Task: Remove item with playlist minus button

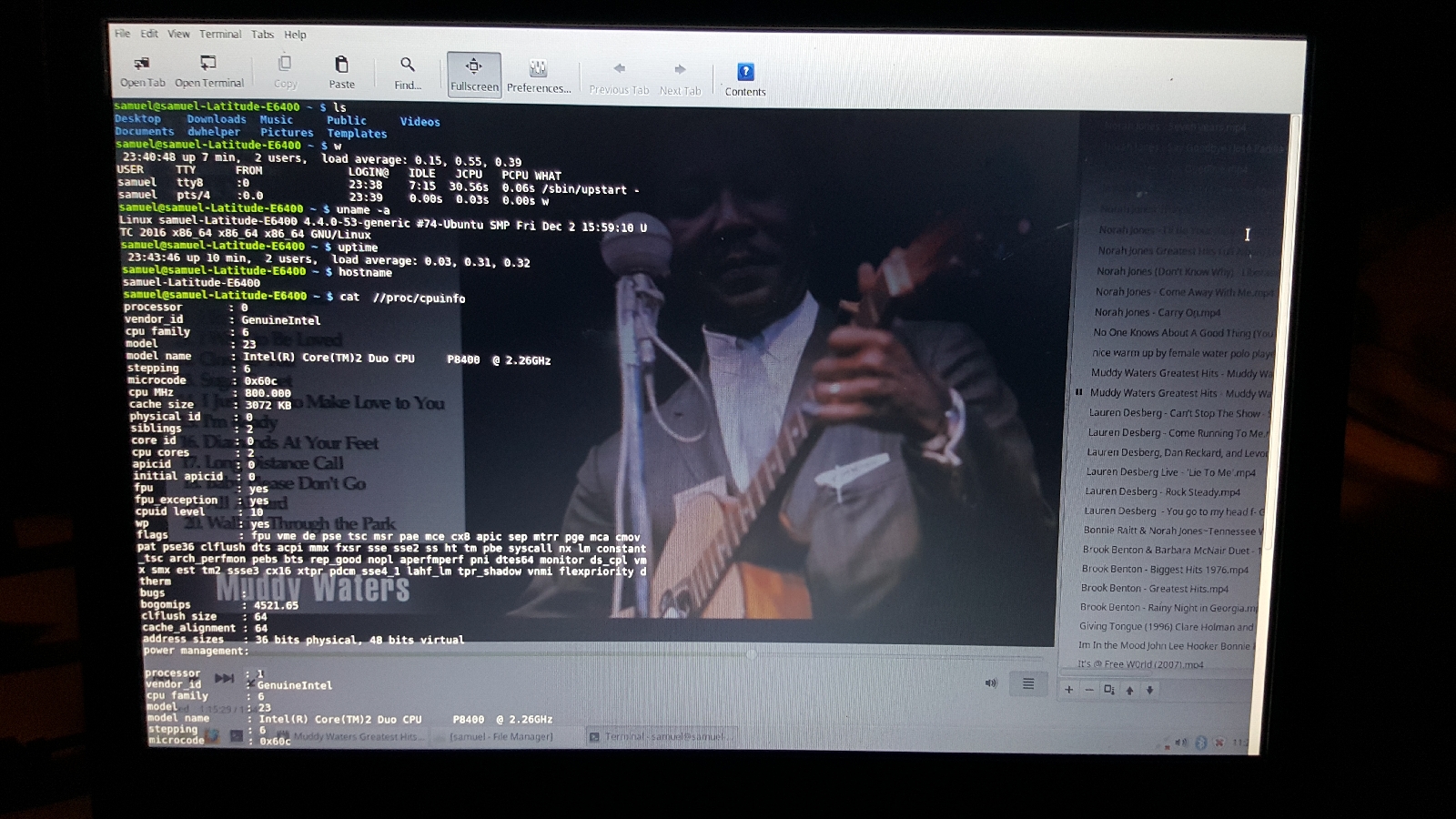Action: [1089, 690]
